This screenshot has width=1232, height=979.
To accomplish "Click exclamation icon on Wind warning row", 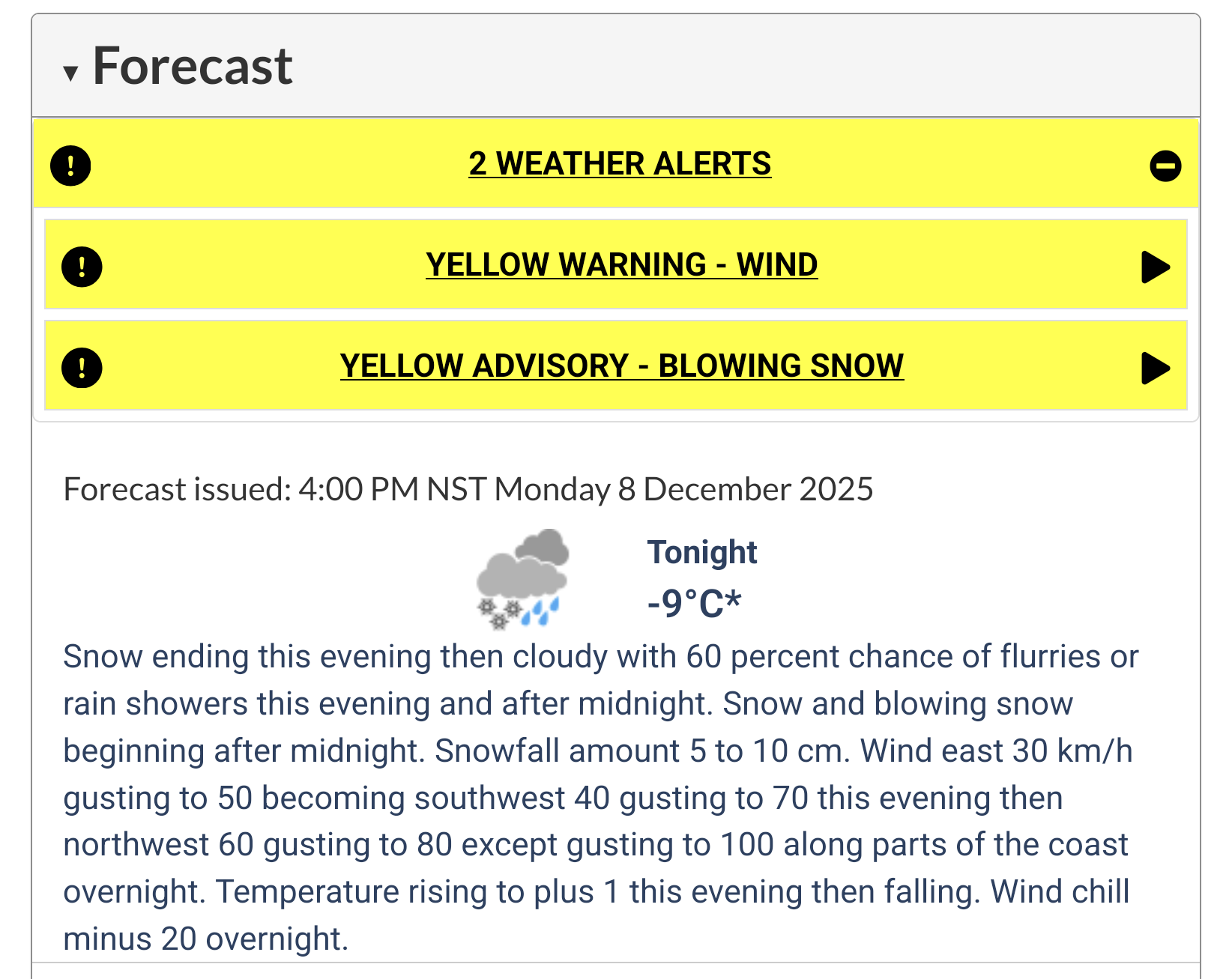I will pyautogui.click(x=82, y=266).
